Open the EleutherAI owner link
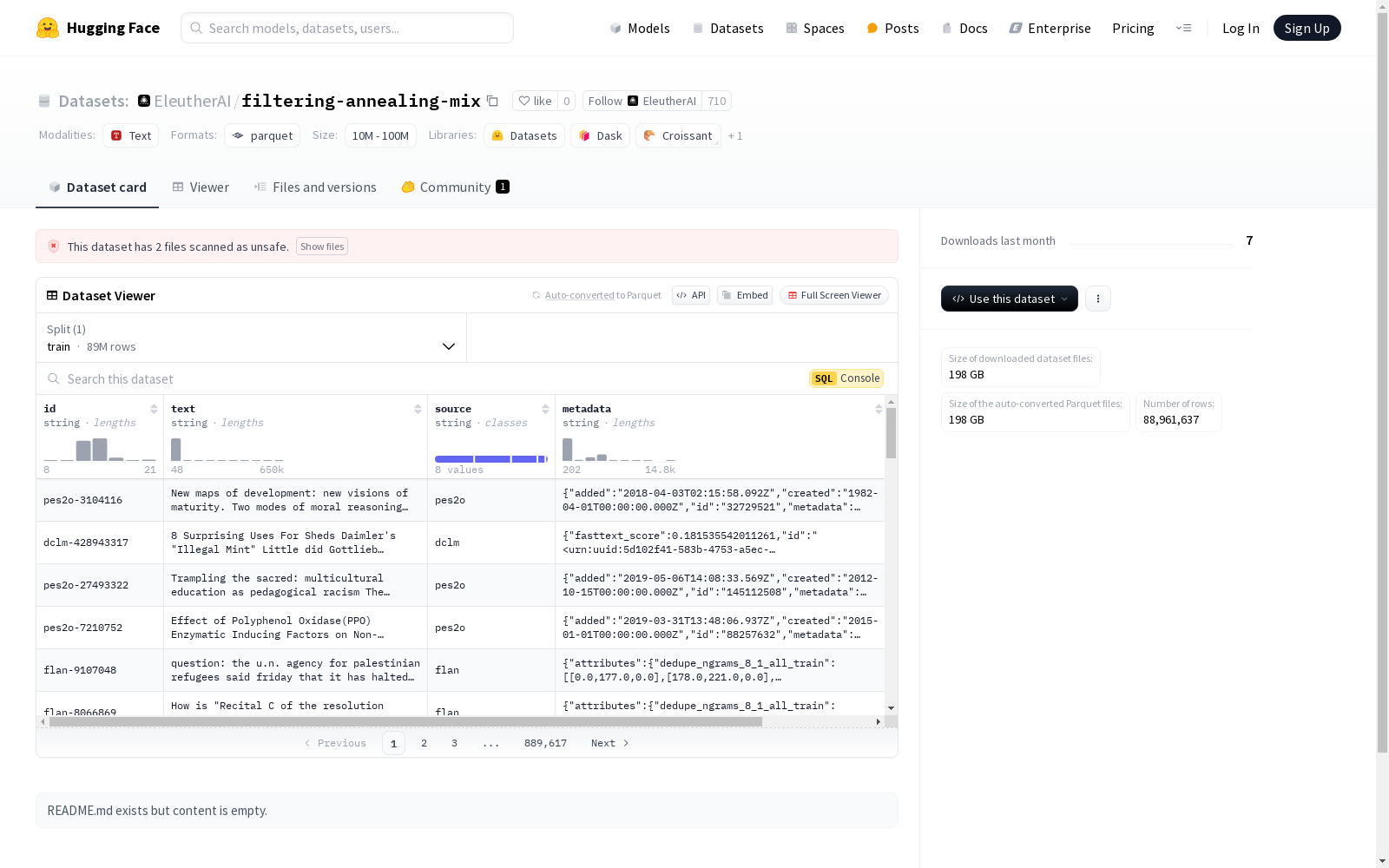The width and height of the screenshot is (1389, 868). (192, 101)
